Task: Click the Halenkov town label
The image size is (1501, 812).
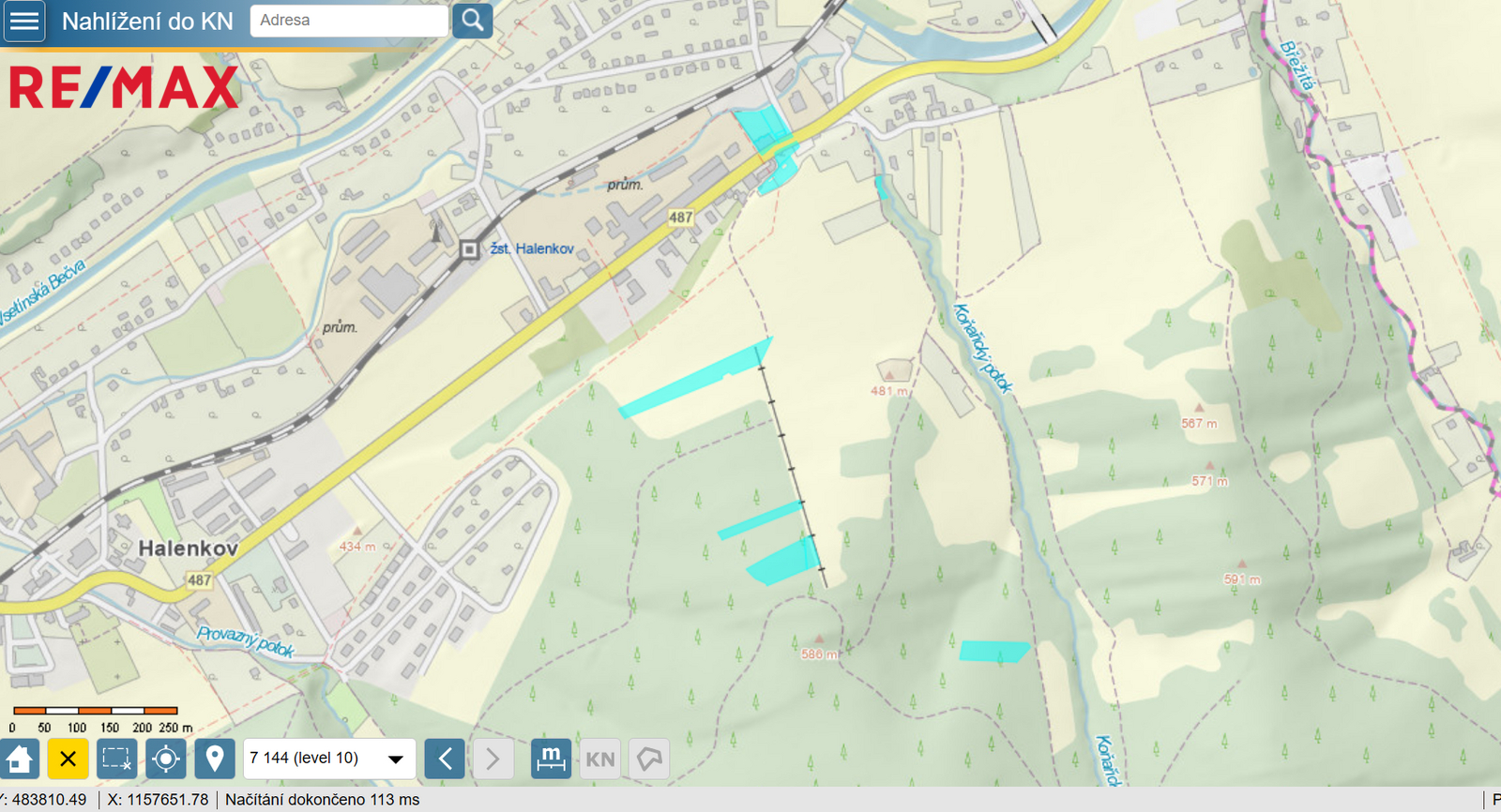Action: [x=188, y=548]
